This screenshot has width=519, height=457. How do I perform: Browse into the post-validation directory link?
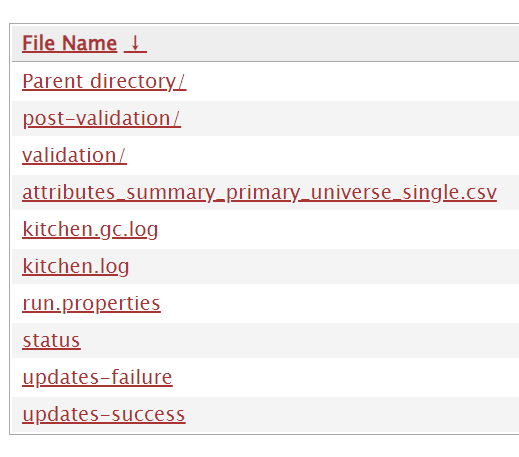(x=101, y=119)
